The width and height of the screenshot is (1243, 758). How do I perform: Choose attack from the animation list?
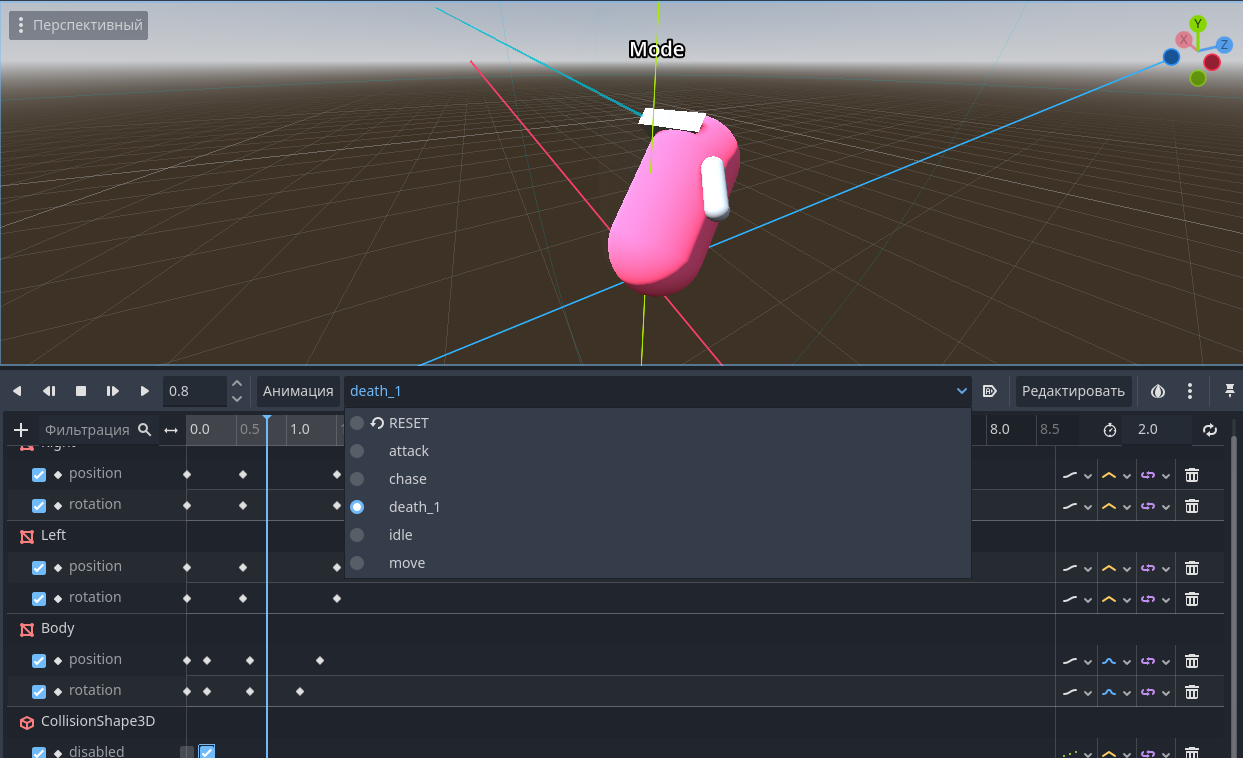tap(408, 451)
